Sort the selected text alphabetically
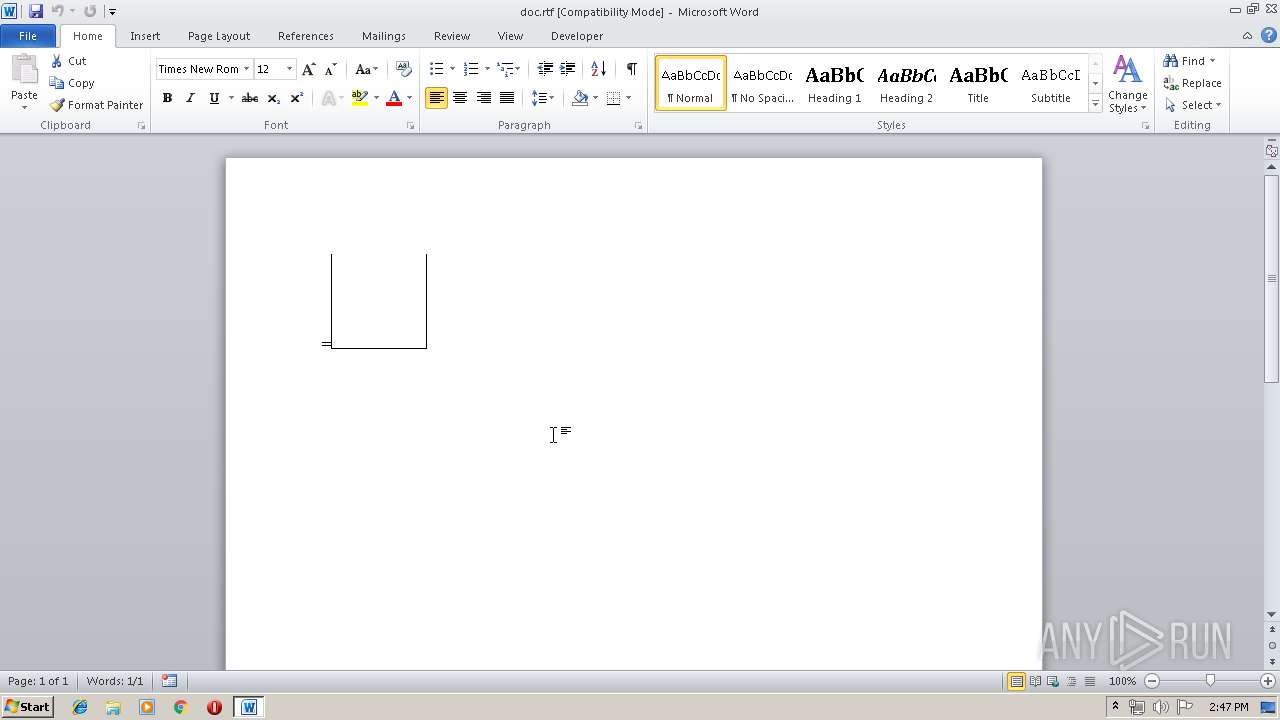This screenshot has width=1280, height=720. click(x=598, y=69)
